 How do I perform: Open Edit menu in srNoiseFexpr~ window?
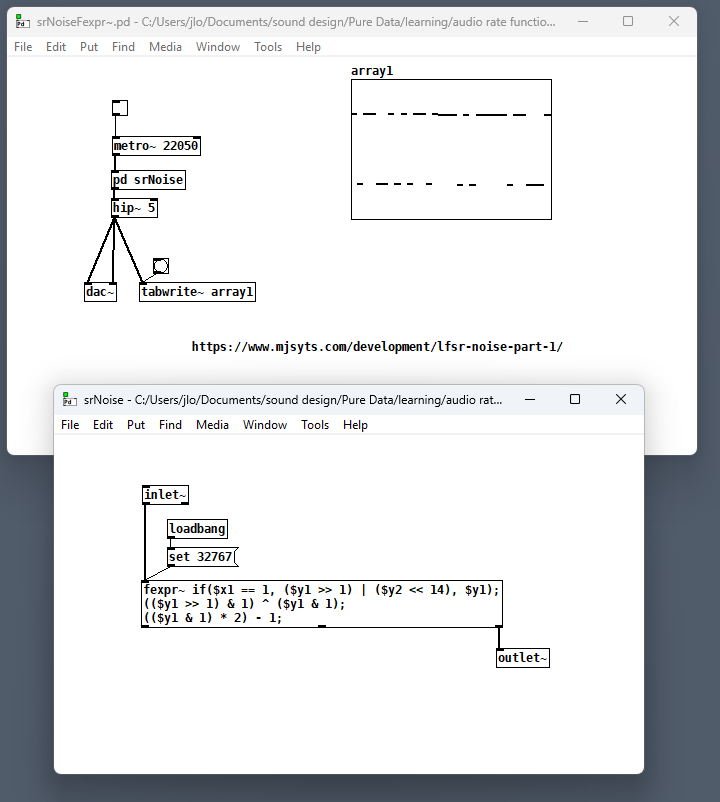(x=56, y=47)
